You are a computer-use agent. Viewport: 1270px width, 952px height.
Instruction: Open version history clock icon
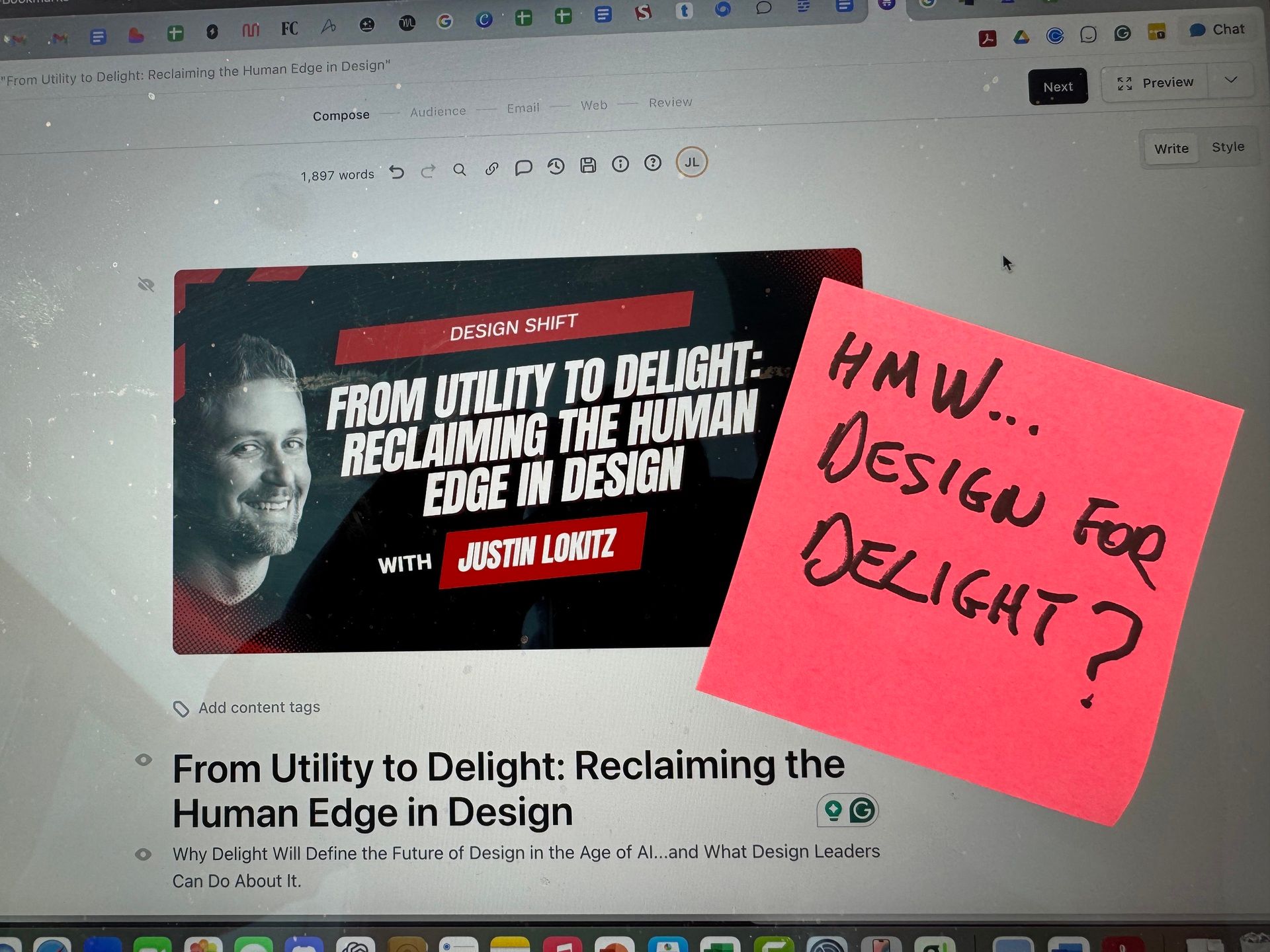[x=556, y=166]
